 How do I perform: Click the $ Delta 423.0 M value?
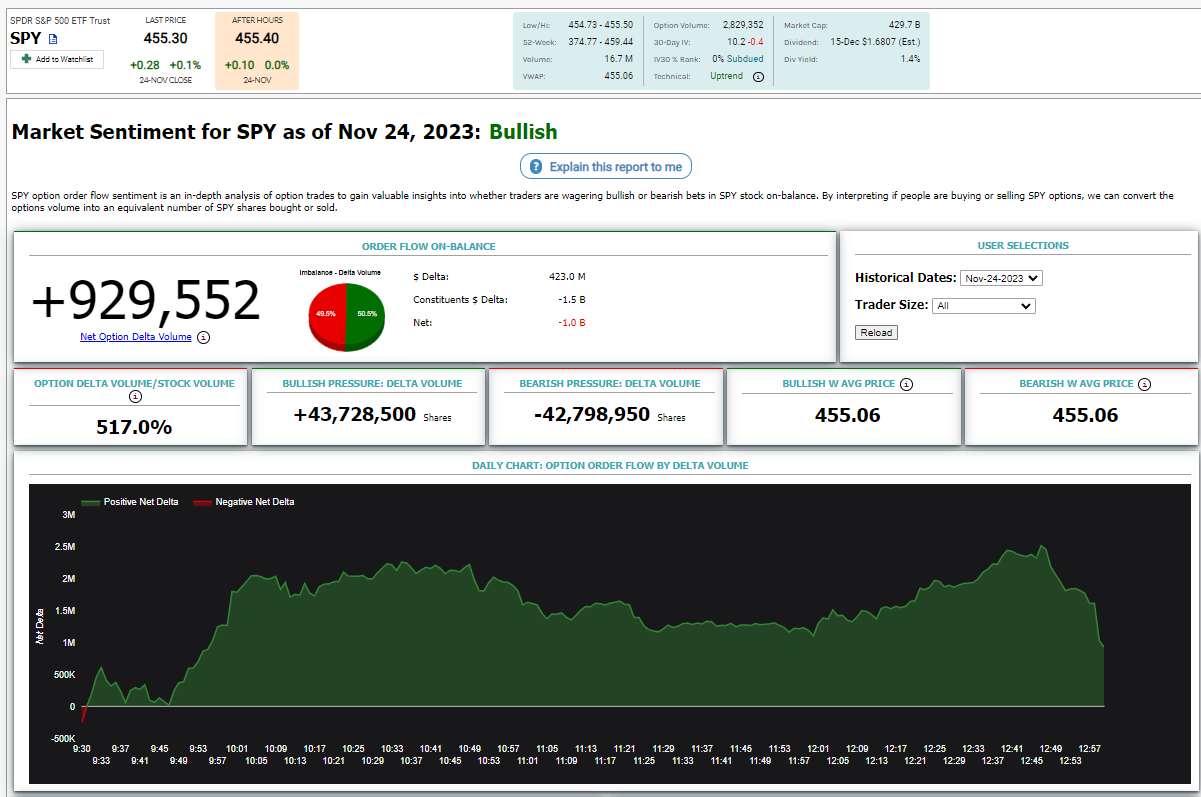(567, 276)
